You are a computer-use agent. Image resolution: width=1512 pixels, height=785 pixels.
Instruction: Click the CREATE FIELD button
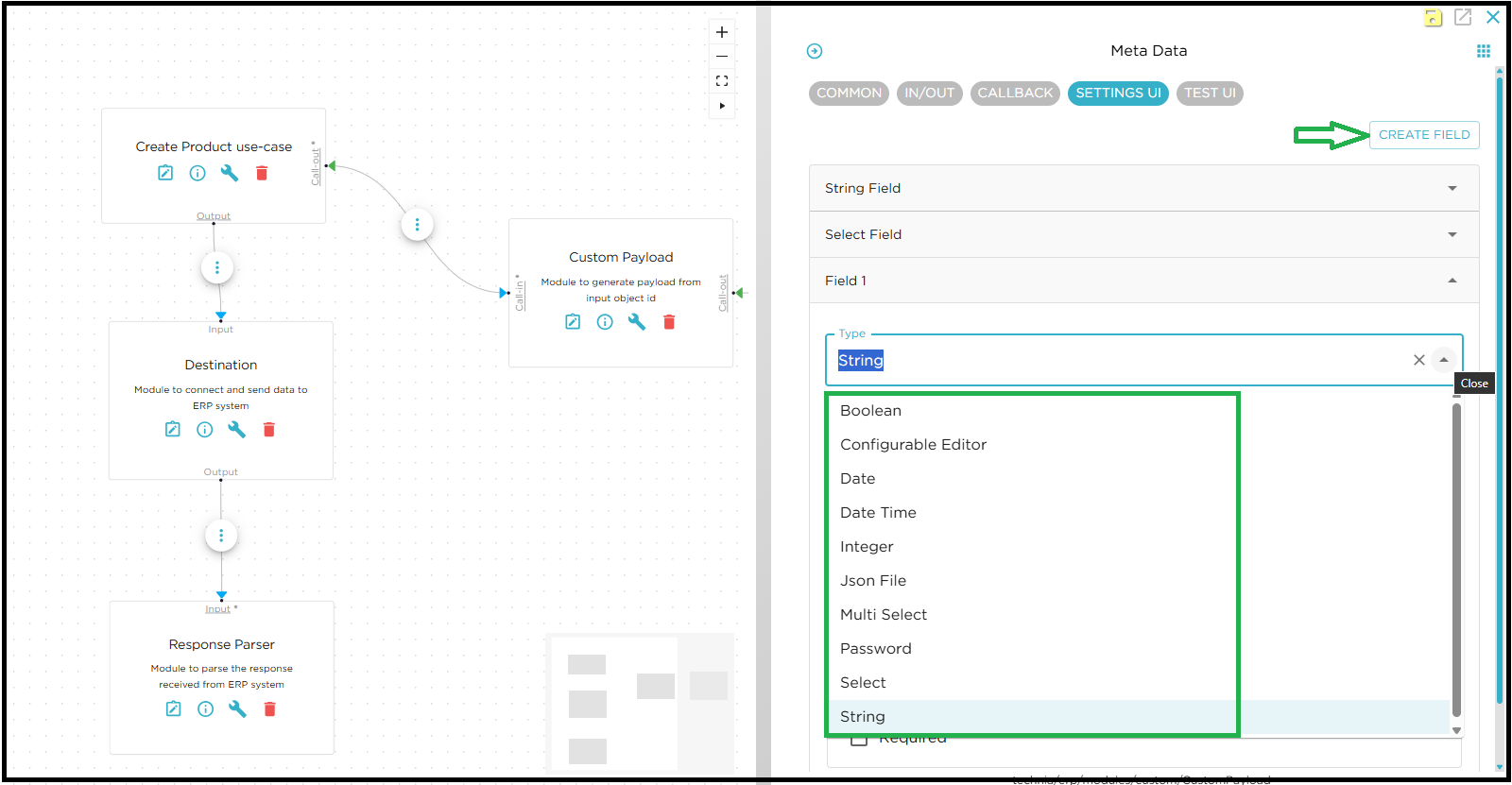click(1423, 135)
